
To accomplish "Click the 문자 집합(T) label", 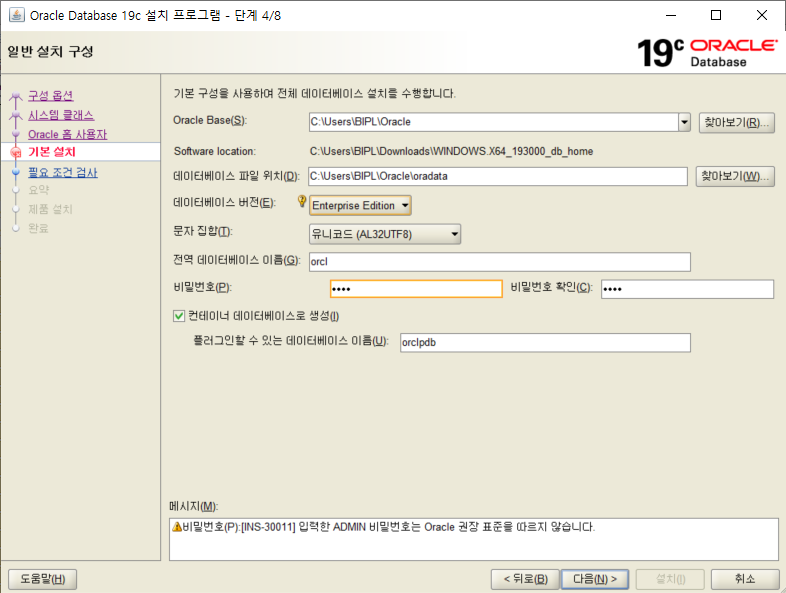I will [x=203, y=231].
